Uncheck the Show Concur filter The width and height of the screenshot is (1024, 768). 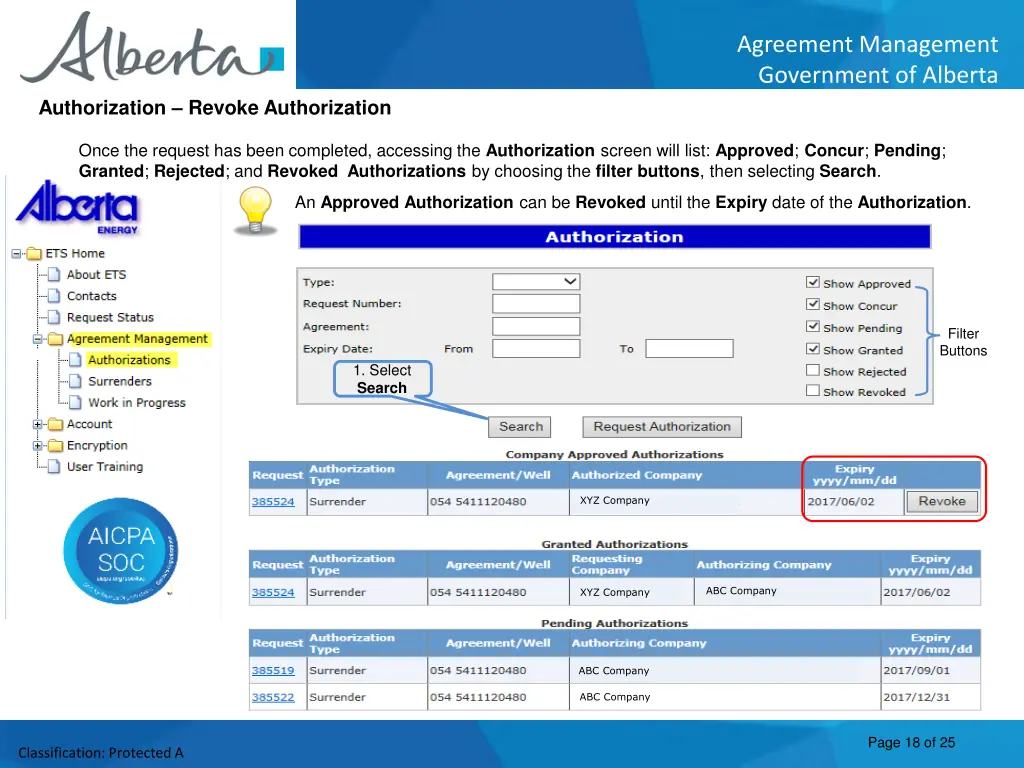[x=812, y=304]
